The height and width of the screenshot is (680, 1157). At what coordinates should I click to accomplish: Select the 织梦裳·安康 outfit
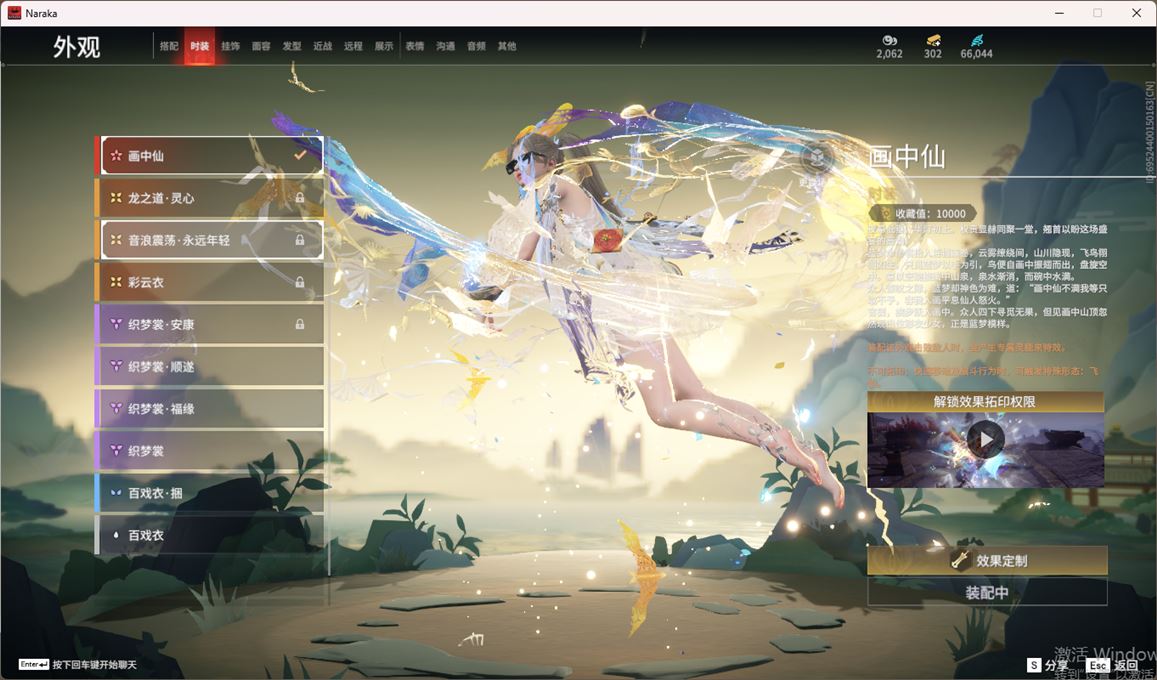pos(210,324)
